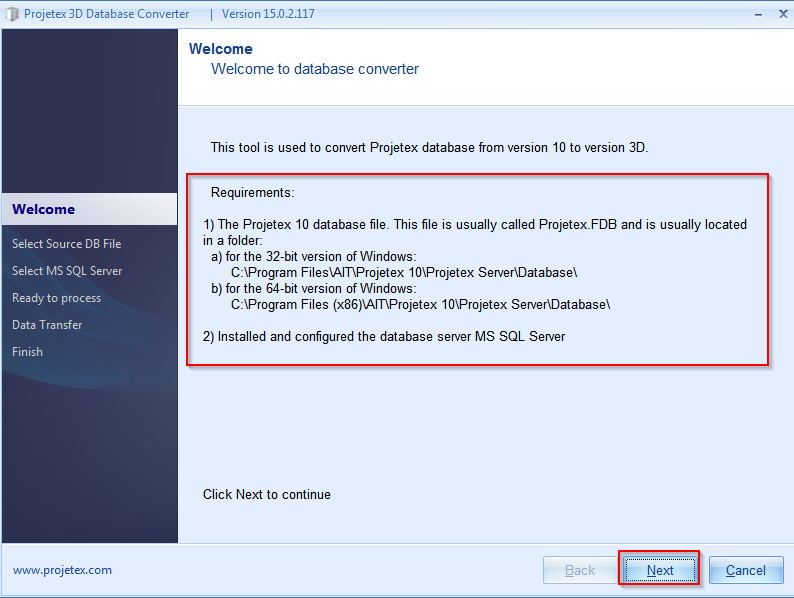Select the 'Ready to process' step
The image size is (794, 598).
coord(57,298)
